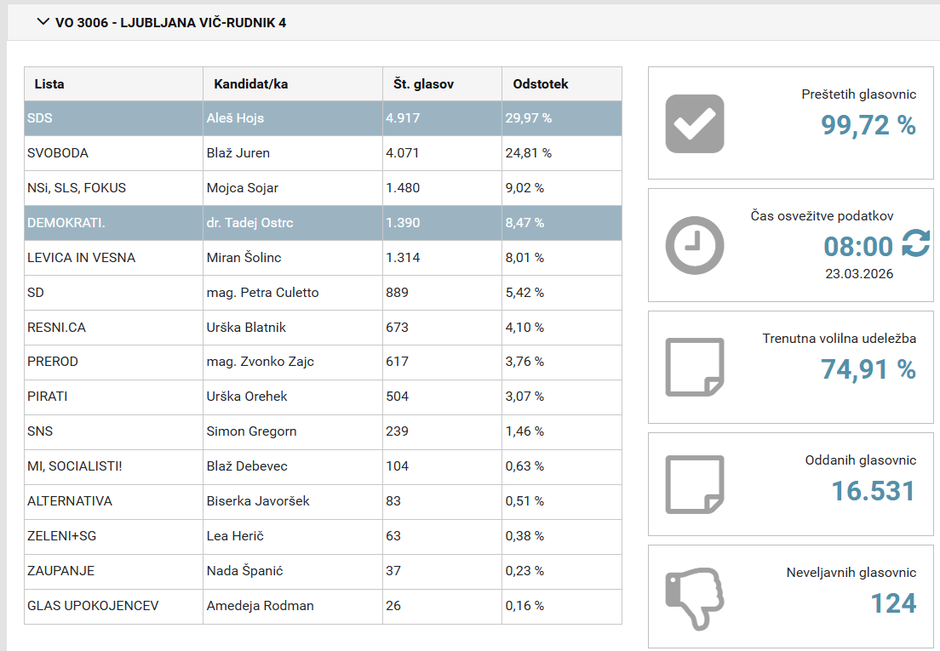Image resolution: width=940 pixels, height=651 pixels.
Task: Click the counted ballots checkmark icon
Action: (x=694, y=123)
